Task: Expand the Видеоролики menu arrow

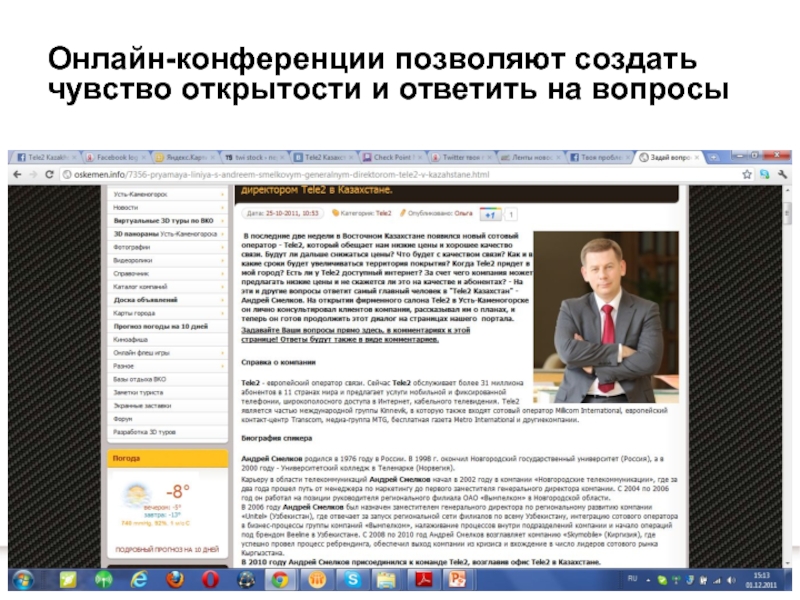Action: [222, 260]
